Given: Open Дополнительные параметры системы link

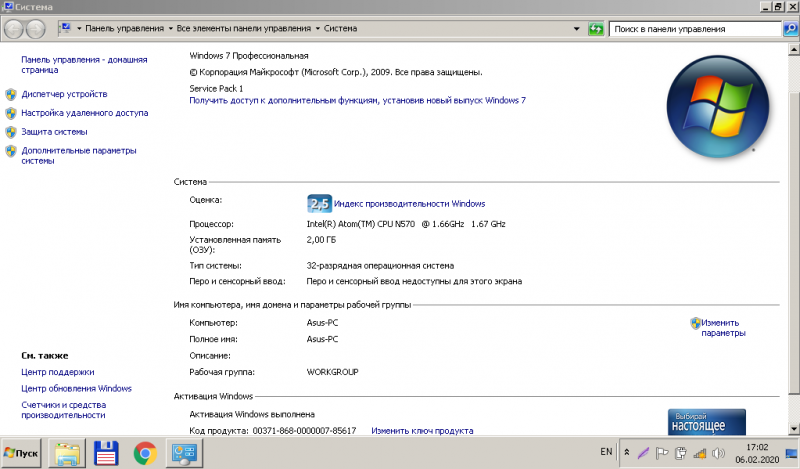Looking at the screenshot, I should click(79, 156).
